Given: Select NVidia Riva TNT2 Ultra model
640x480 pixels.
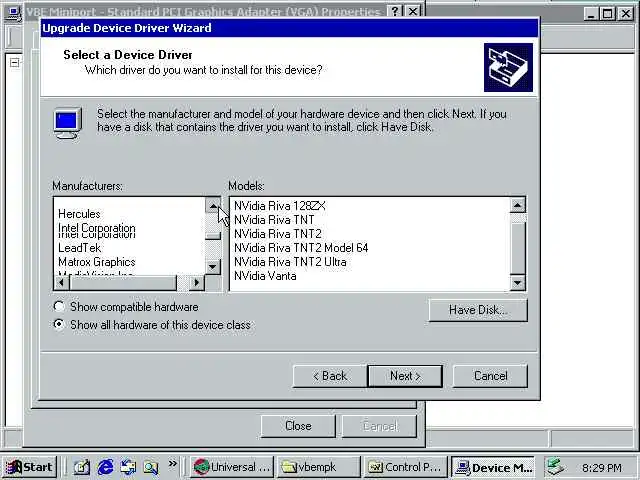Looking at the screenshot, I should (290, 262).
